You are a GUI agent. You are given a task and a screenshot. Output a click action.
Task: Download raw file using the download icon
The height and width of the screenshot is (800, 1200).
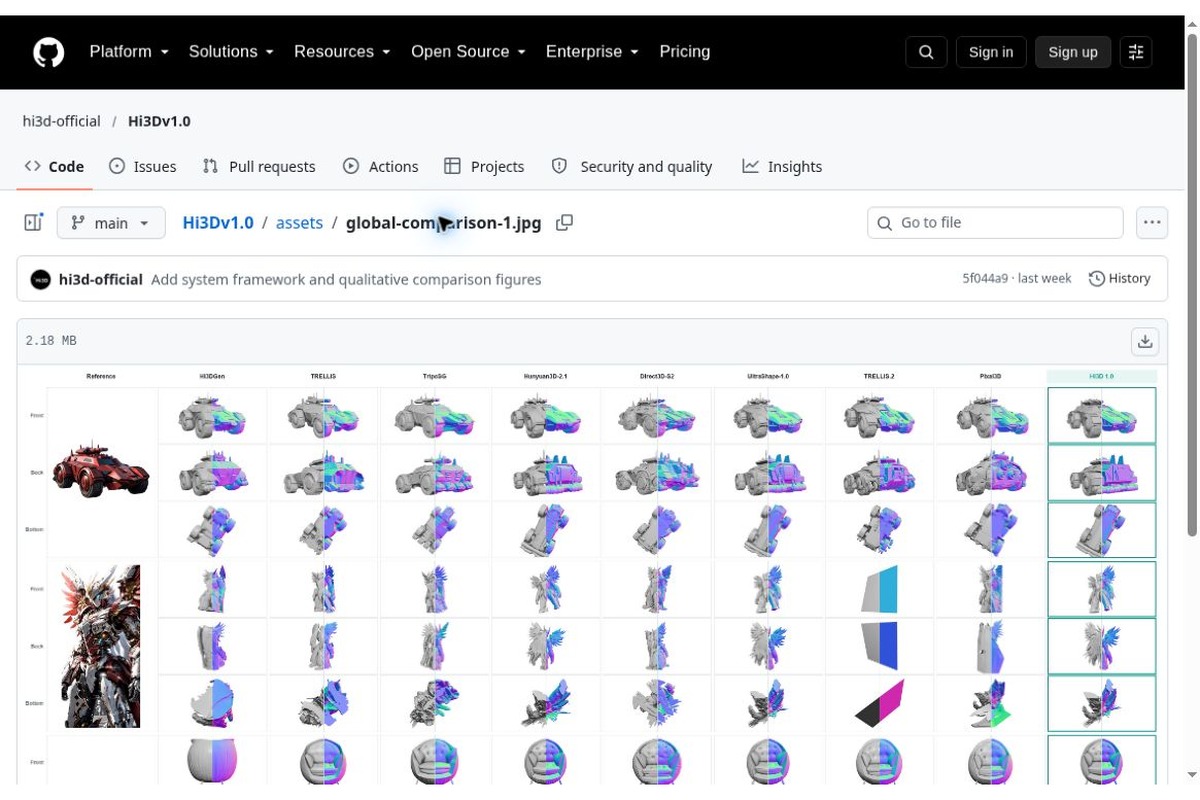pyautogui.click(x=1145, y=341)
